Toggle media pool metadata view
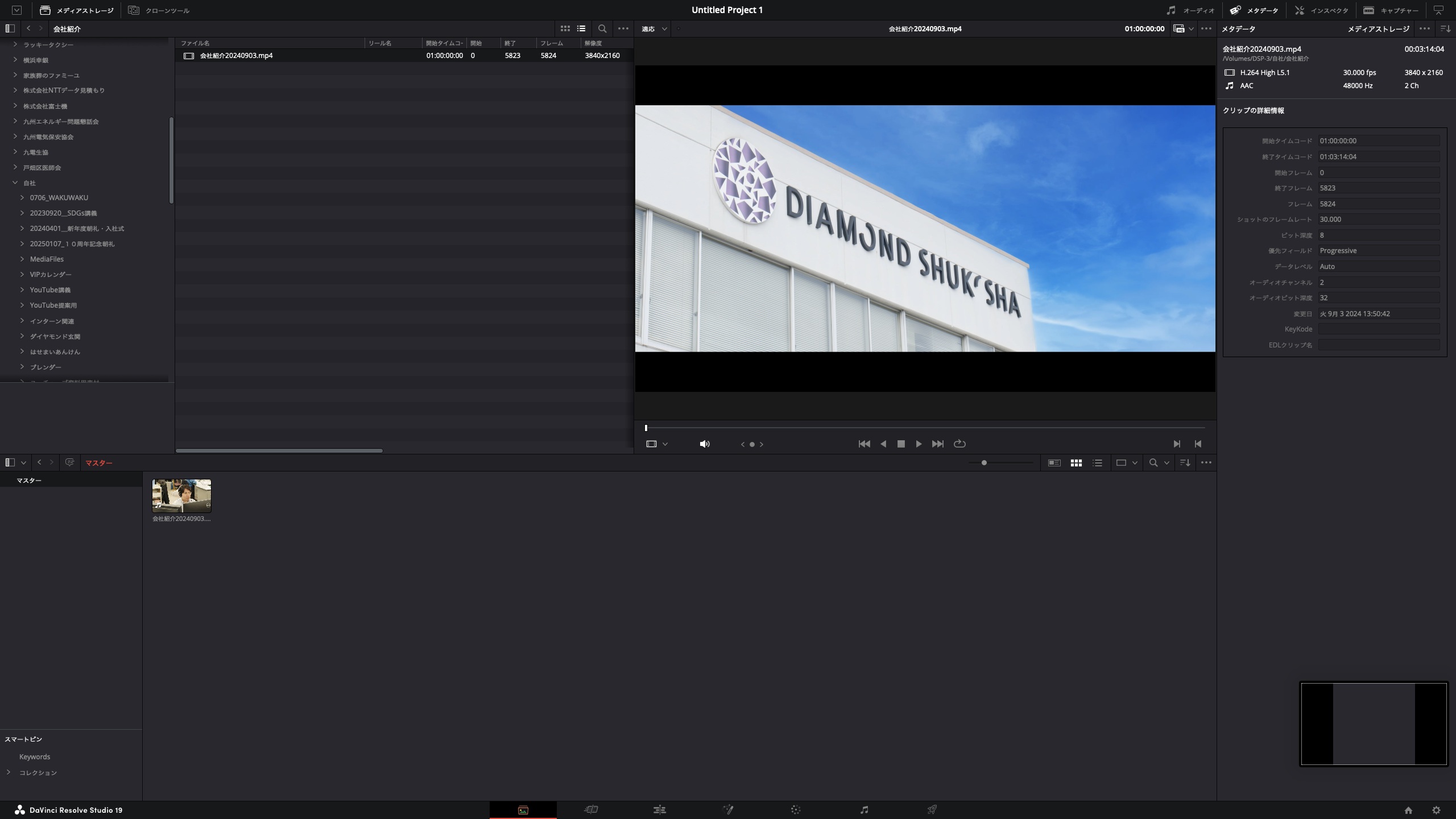 (1054, 463)
